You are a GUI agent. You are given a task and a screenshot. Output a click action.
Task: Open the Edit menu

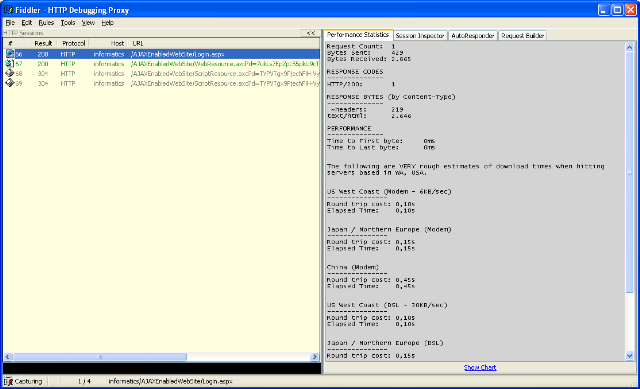(x=27, y=23)
